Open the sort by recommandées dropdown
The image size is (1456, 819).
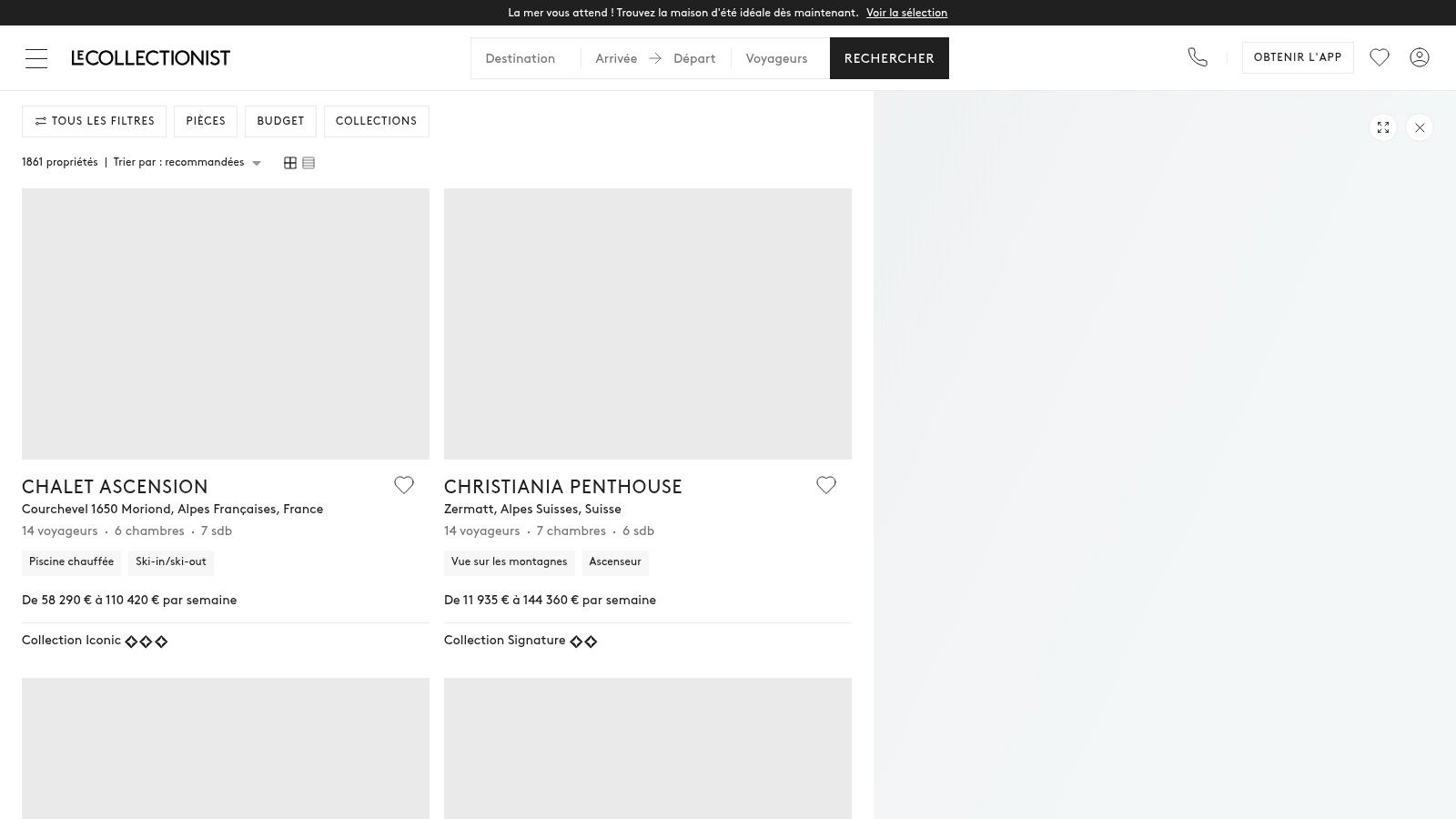[187, 163]
